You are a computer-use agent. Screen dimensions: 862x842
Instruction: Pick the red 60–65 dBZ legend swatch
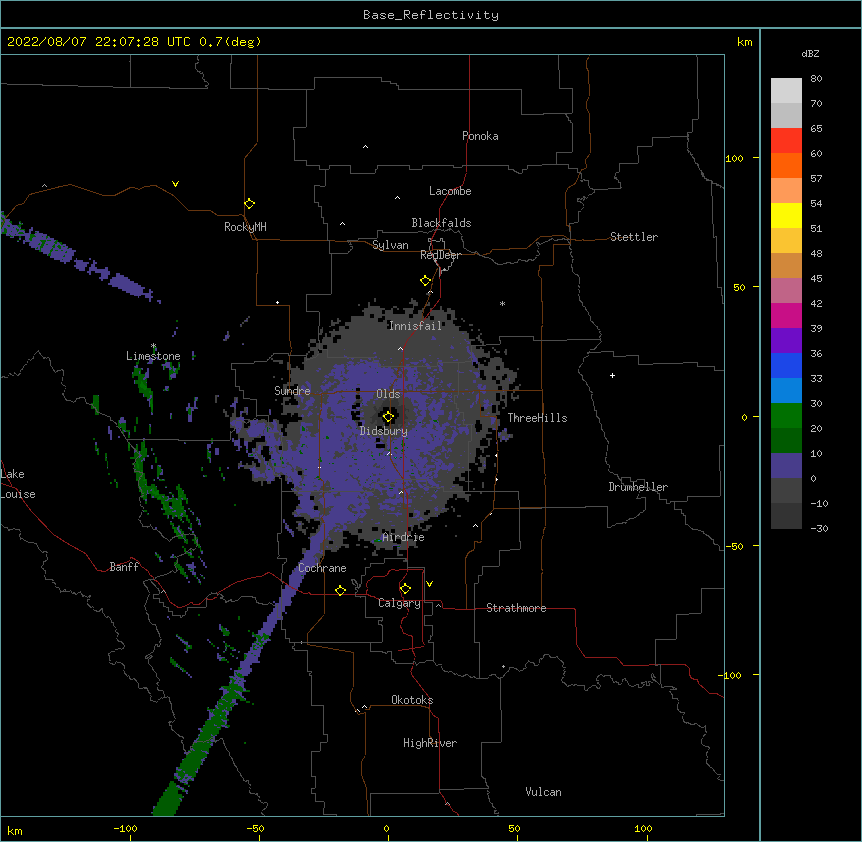pos(786,141)
